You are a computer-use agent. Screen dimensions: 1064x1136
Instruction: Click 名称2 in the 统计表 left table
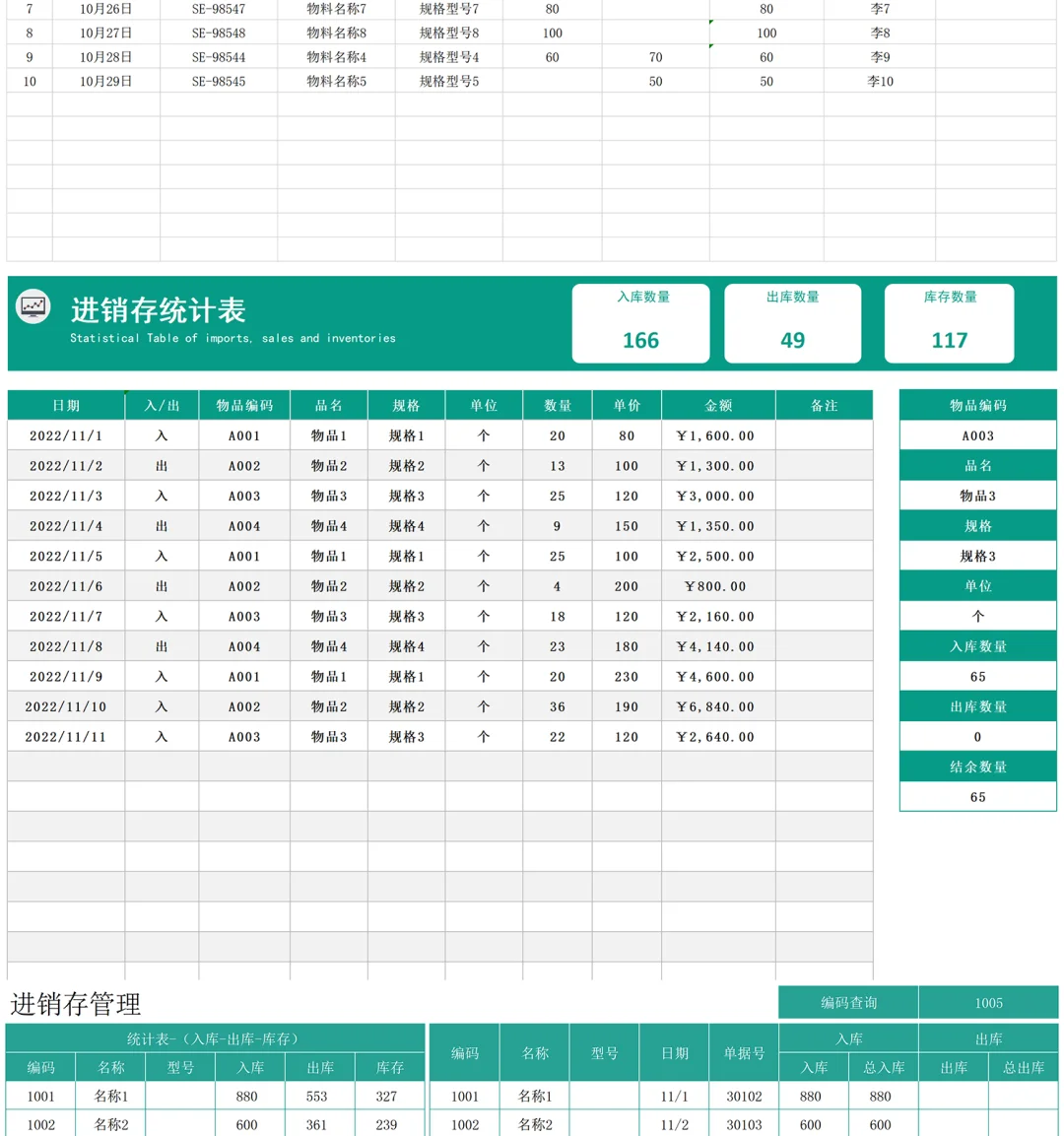point(110,1124)
